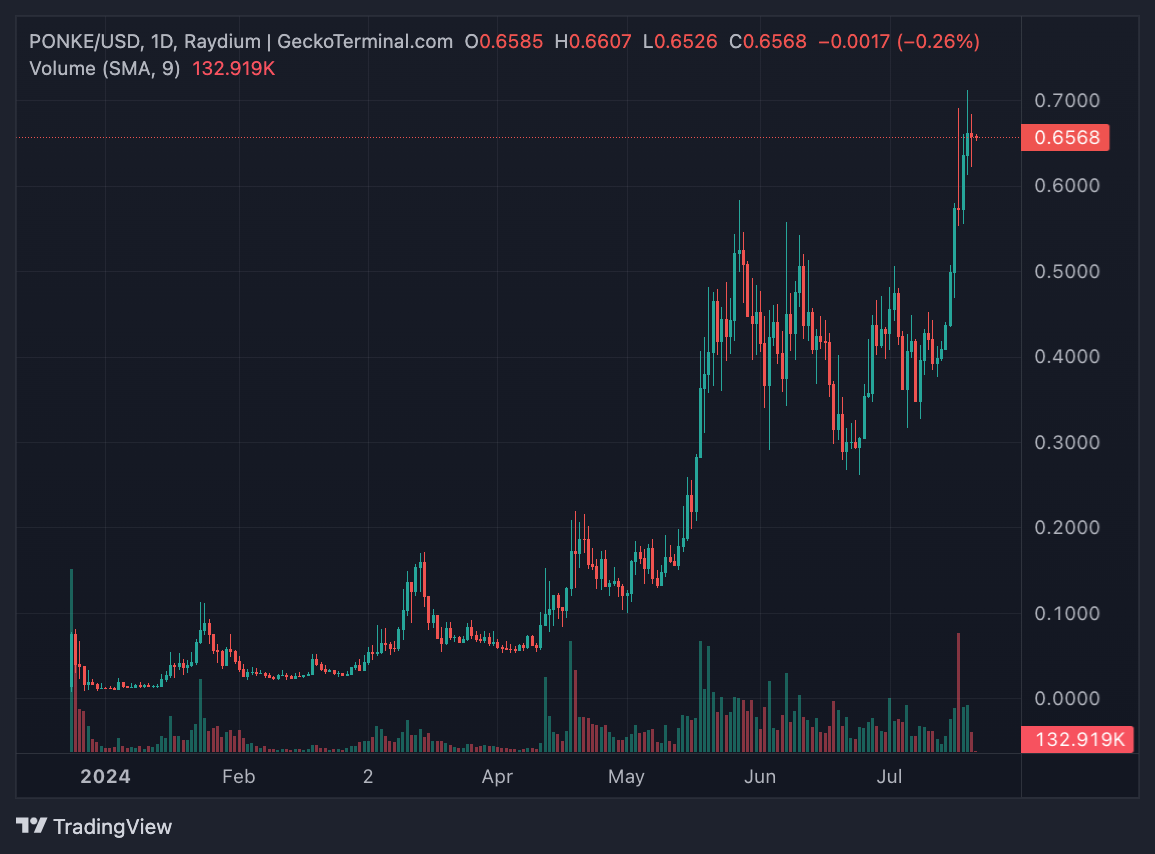
Task: Click the TradingView logo icon
Action: pyautogui.click(x=31, y=826)
